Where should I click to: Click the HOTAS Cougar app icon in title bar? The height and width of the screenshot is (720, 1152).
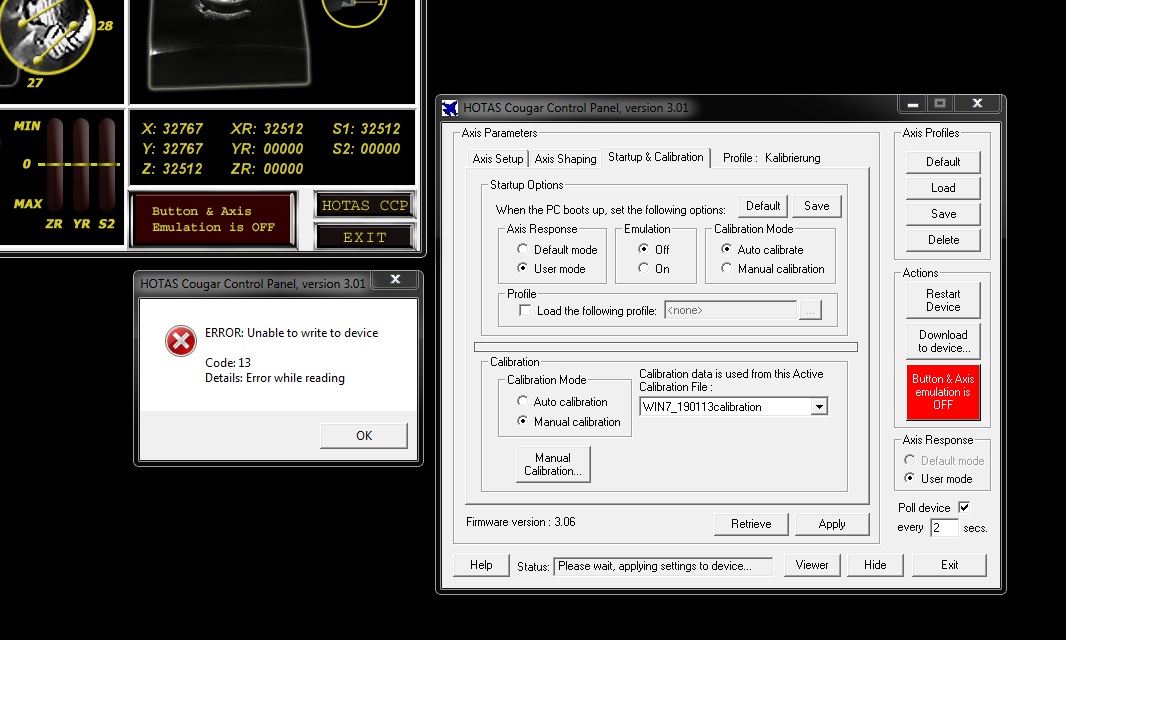(x=450, y=108)
